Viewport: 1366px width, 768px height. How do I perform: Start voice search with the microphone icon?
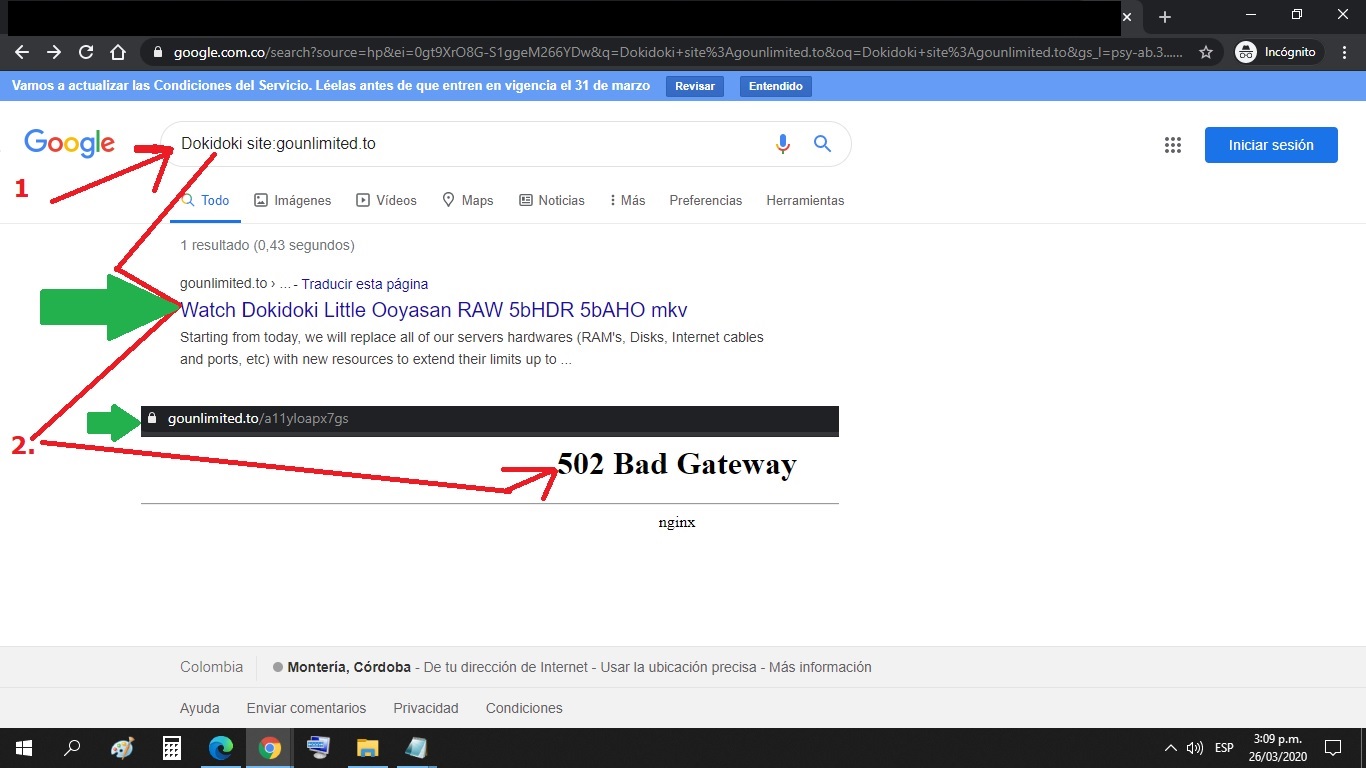pyautogui.click(x=783, y=144)
